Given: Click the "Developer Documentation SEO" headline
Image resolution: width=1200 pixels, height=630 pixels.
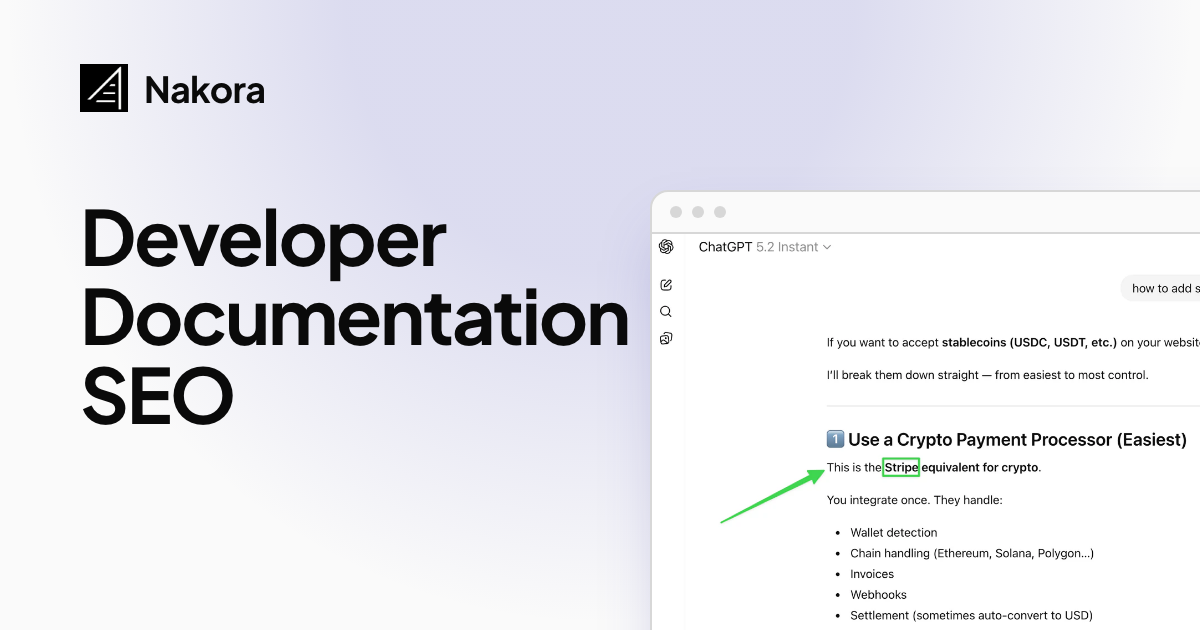Looking at the screenshot, I should [355, 317].
